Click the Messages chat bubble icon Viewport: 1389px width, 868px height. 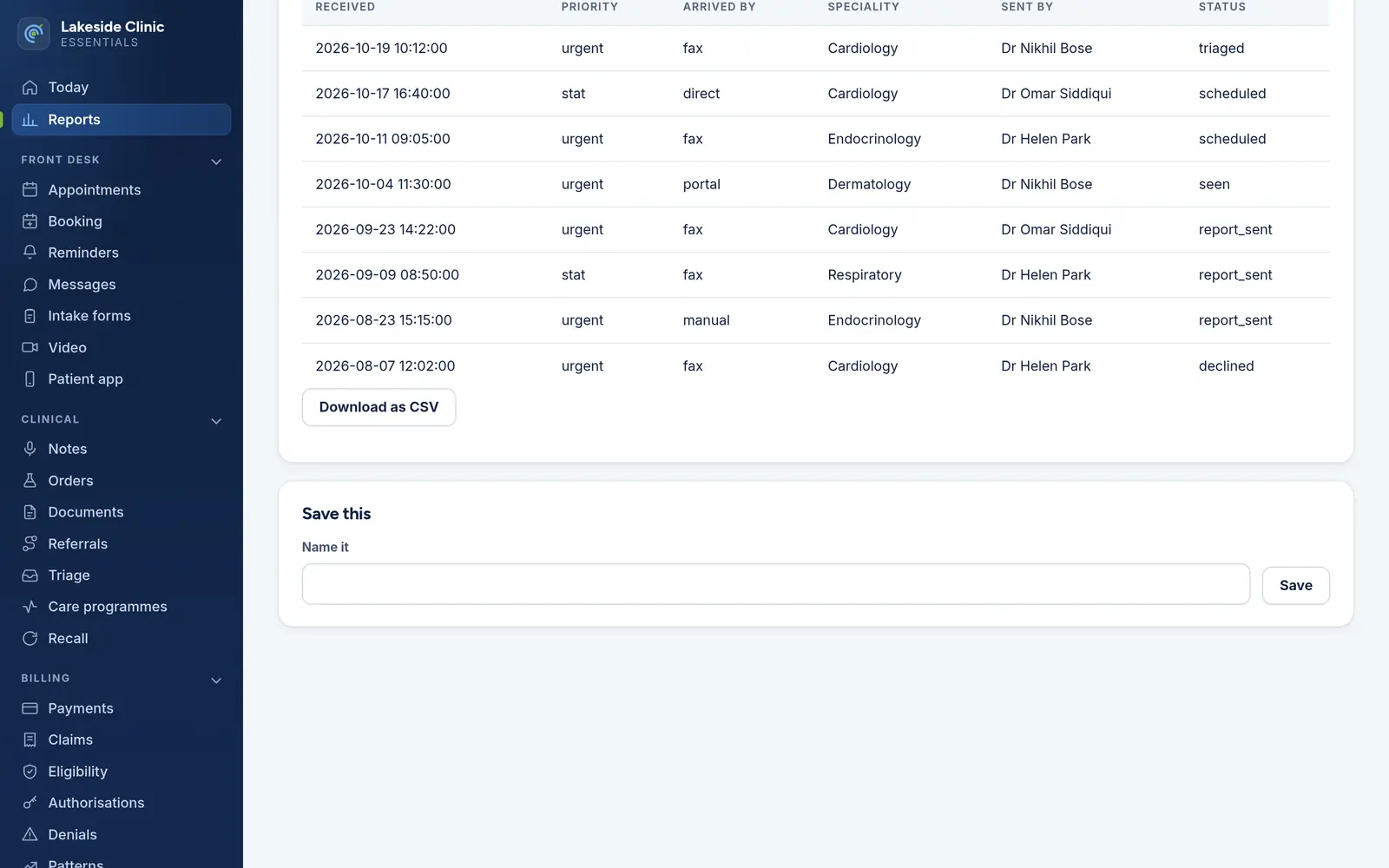click(x=30, y=285)
